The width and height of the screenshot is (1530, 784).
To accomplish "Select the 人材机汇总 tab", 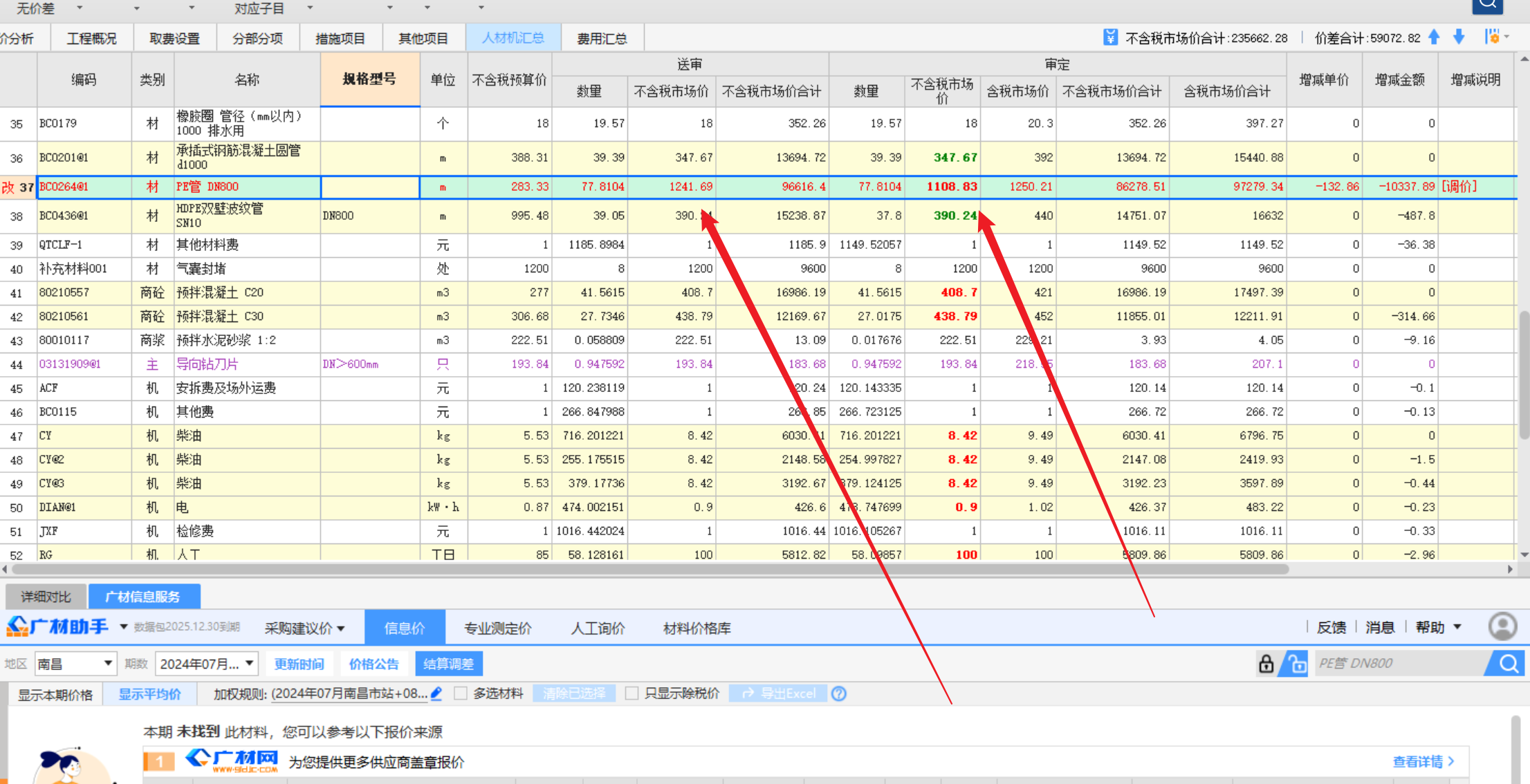I will pyautogui.click(x=513, y=38).
